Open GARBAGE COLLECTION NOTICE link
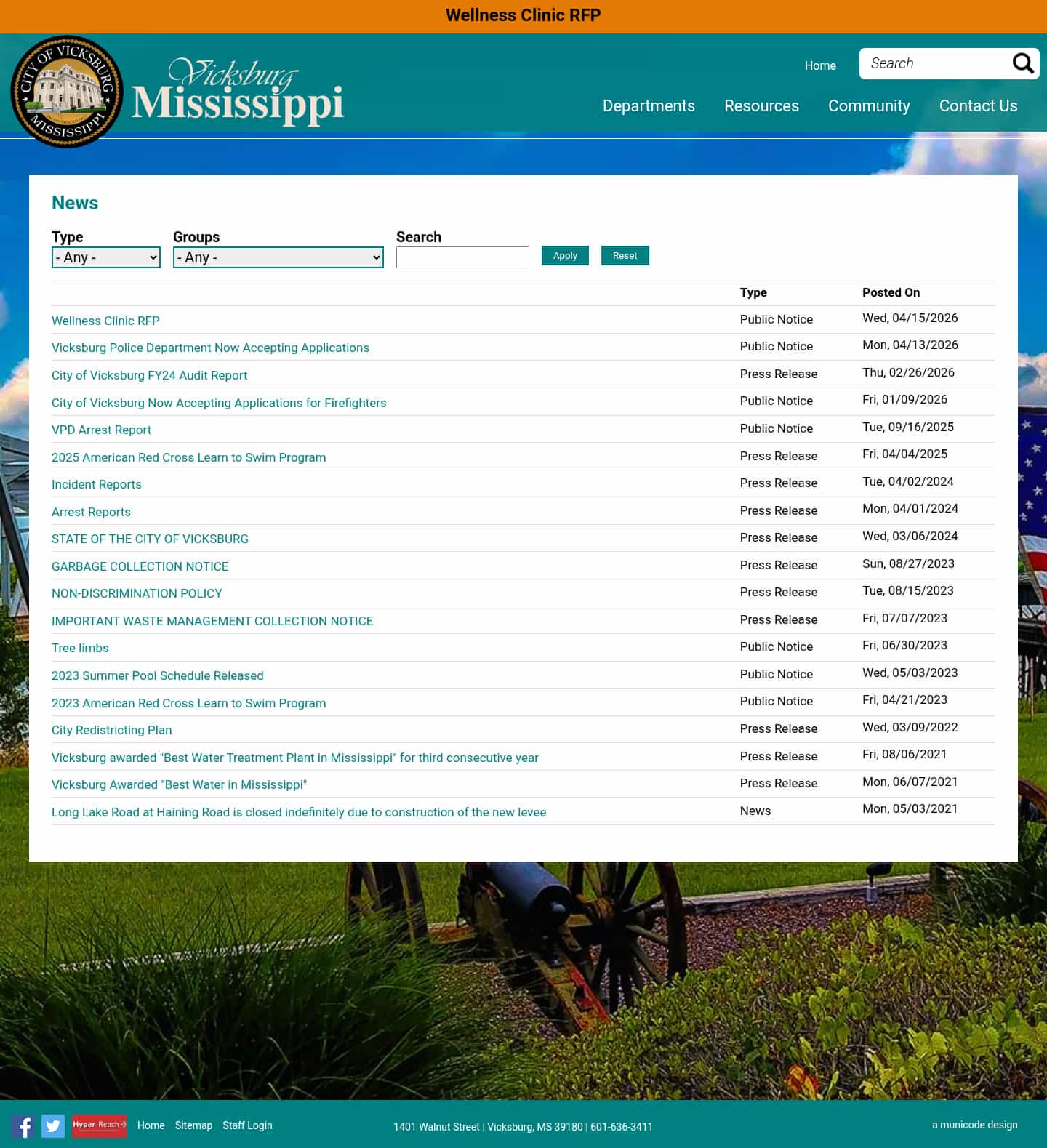Screen dimensions: 1047x1148 (140, 566)
